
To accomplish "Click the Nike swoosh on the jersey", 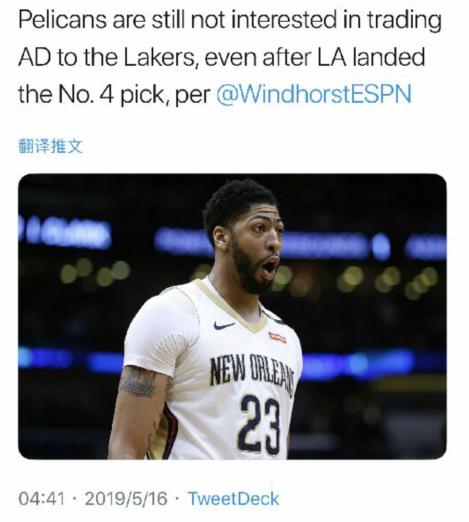I will [224, 325].
